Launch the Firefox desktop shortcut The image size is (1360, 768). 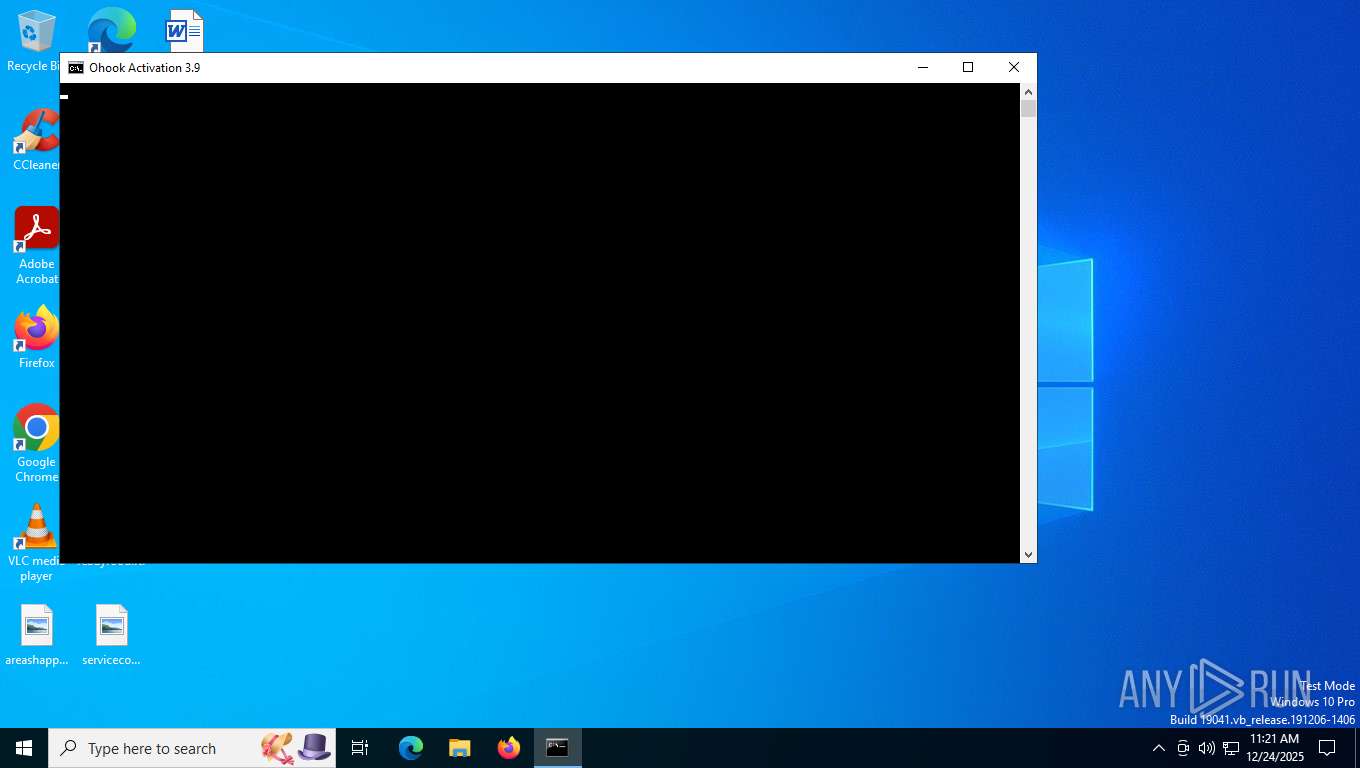pos(36,337)
